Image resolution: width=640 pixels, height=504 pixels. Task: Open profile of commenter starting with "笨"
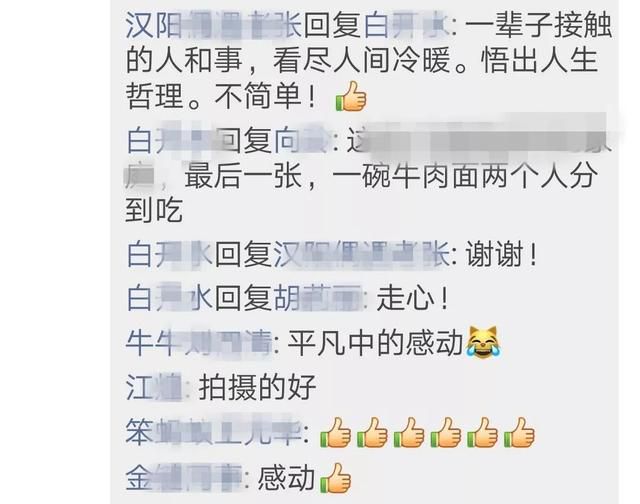[x=214, y=432]
